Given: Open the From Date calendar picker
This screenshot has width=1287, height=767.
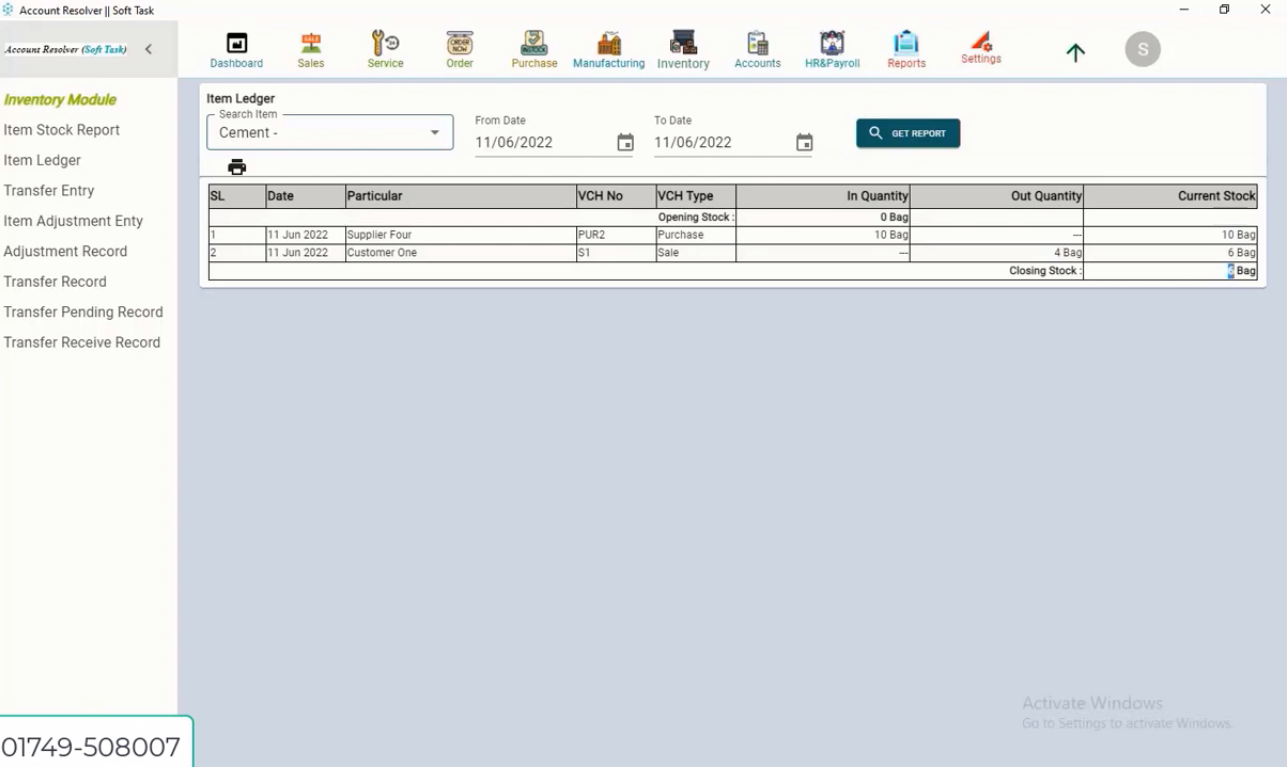Looking at the screenshot, I should (625, 143).
